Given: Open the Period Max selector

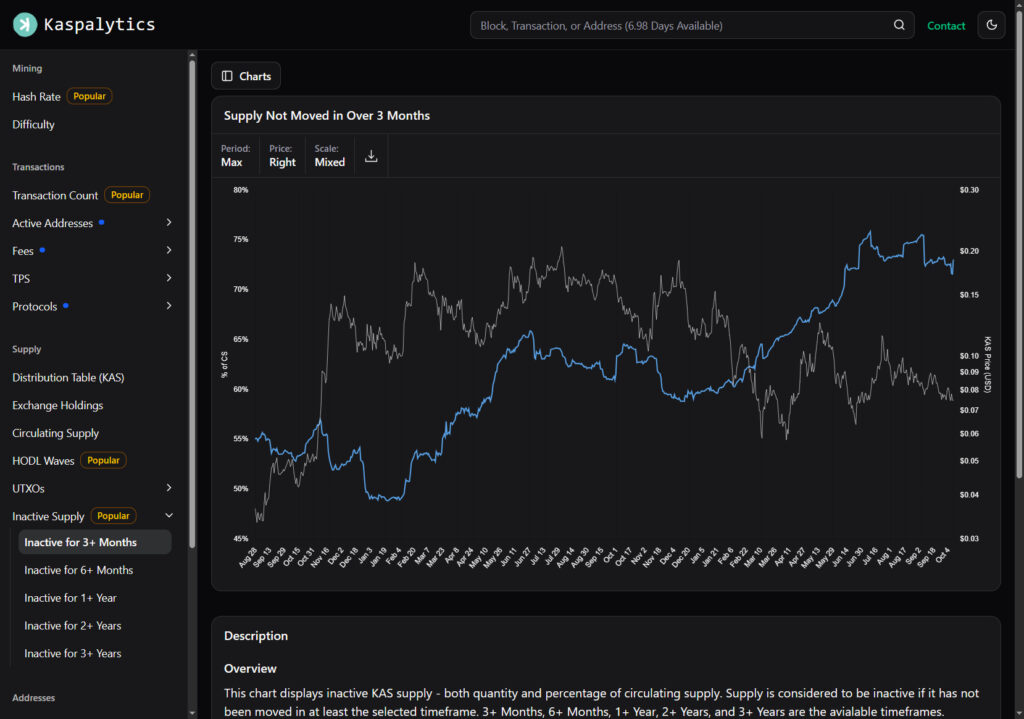Looking at the screenshot, I should (x=235, y=156).
